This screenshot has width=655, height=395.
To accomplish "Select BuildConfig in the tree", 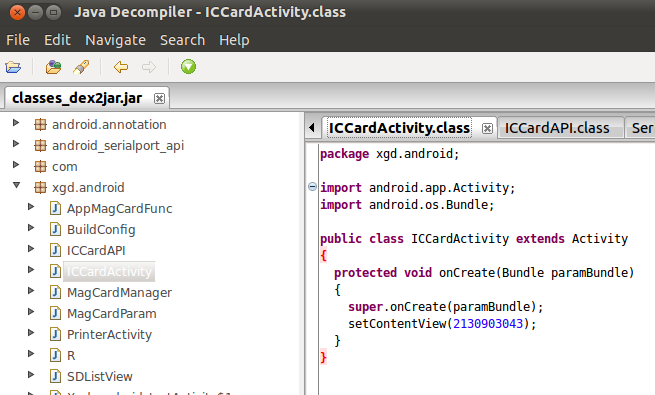I will pos(101,230).
